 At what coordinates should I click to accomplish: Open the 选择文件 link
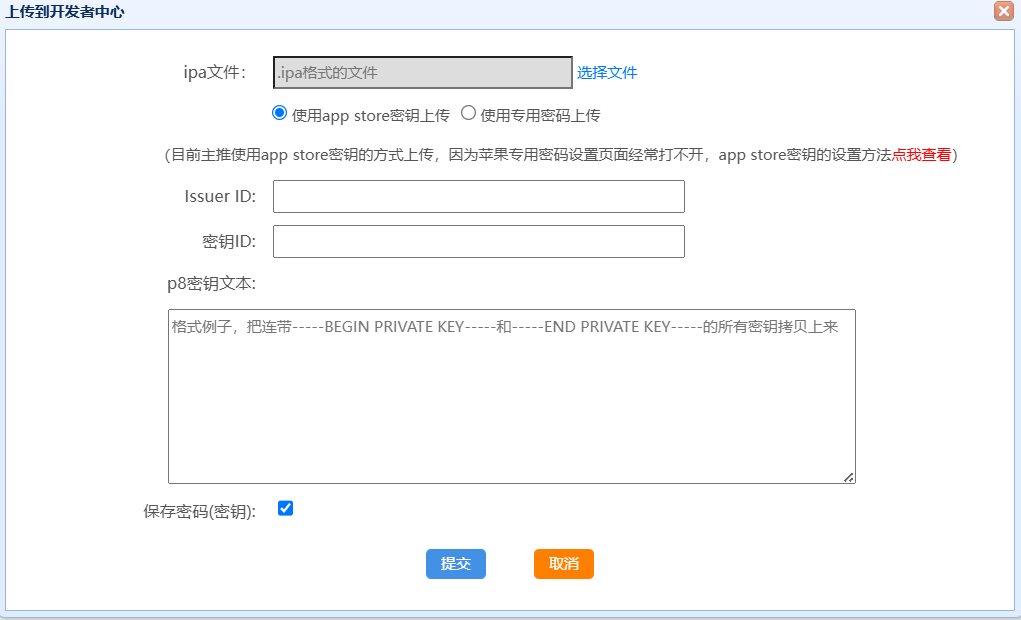coord(607,73)
